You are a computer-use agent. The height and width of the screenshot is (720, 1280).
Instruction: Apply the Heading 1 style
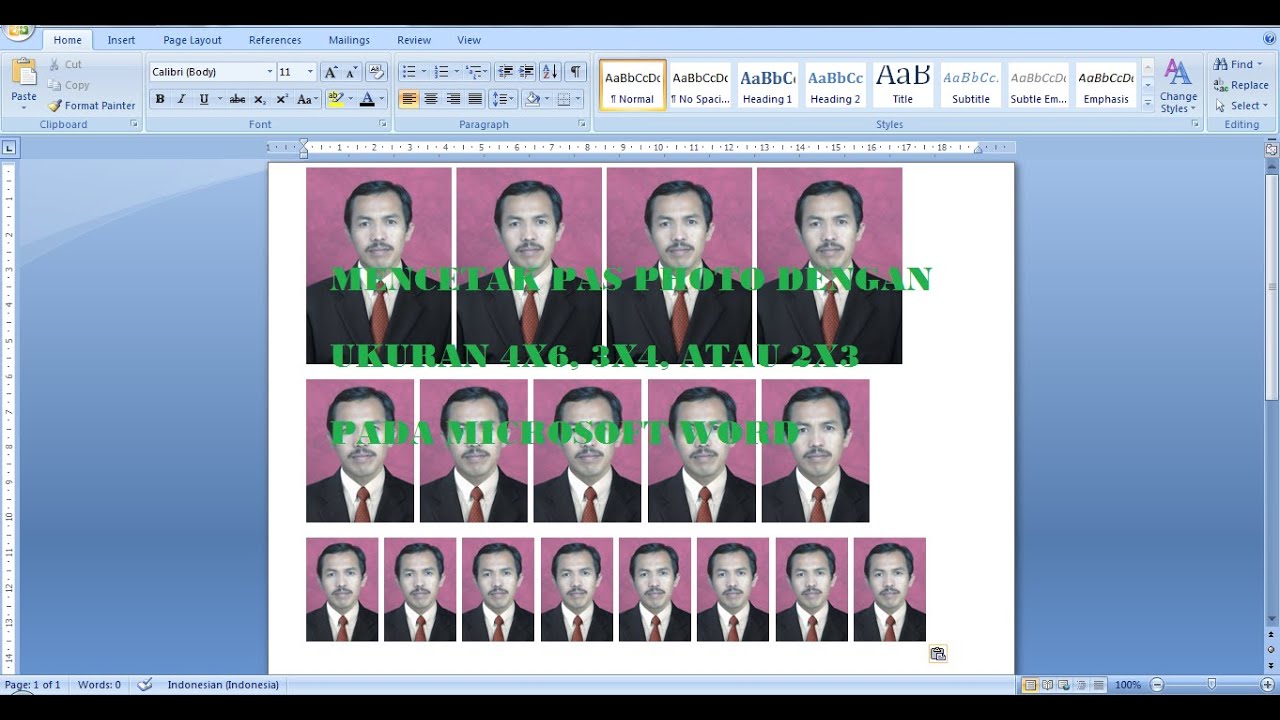pyautogui.click(x=767, y=85)
